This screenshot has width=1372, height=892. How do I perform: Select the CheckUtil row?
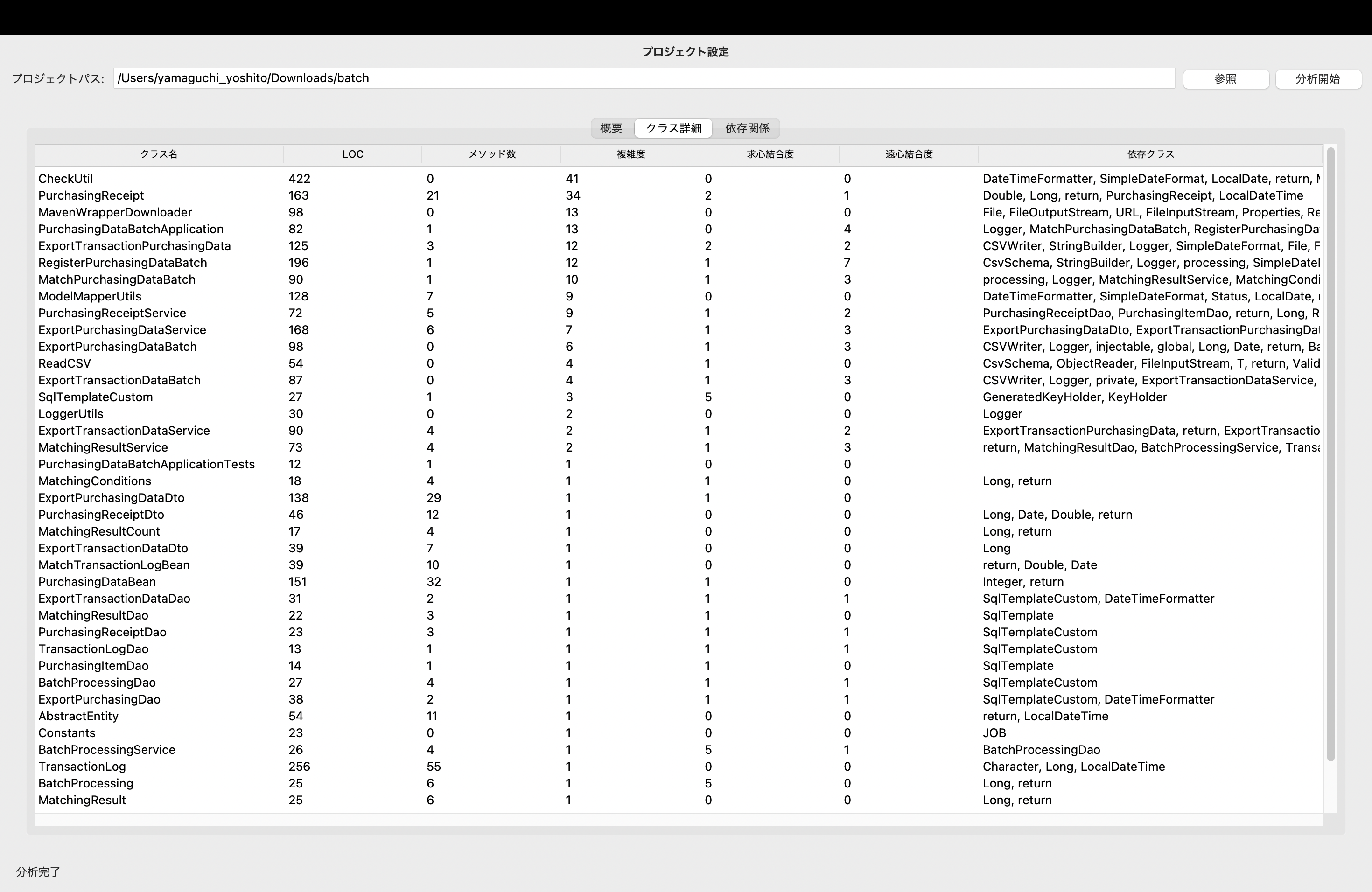[x=66, y=179]
